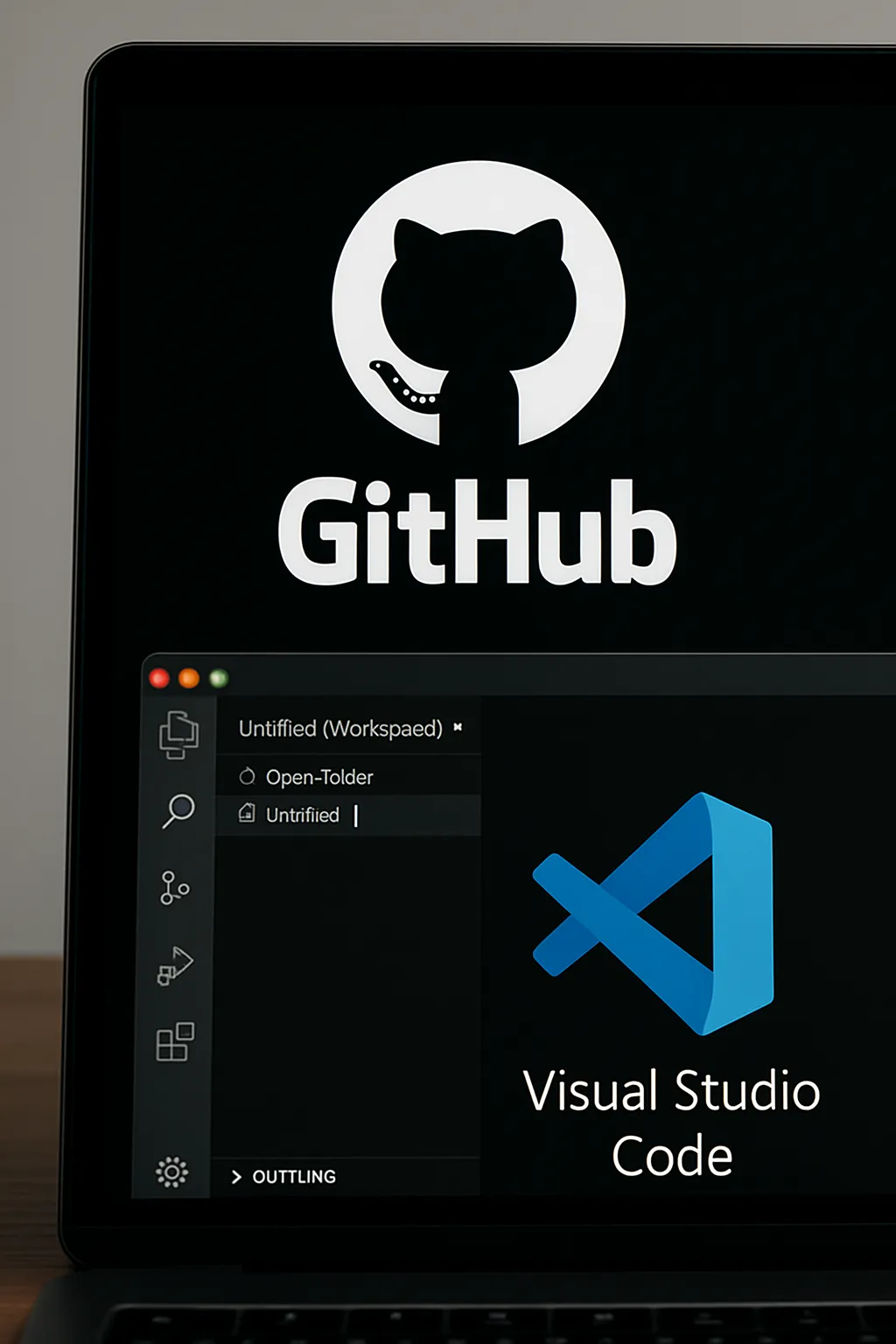
Task: Click the OUTTLING section label
Action: [294, 1177]
